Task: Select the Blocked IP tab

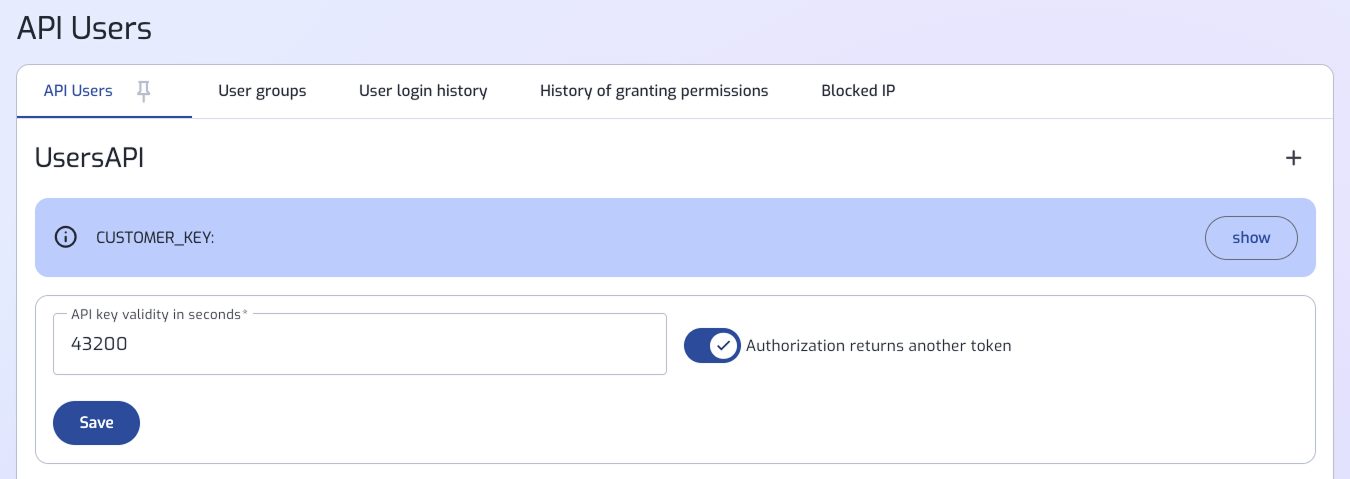Action: click(858, 91)
